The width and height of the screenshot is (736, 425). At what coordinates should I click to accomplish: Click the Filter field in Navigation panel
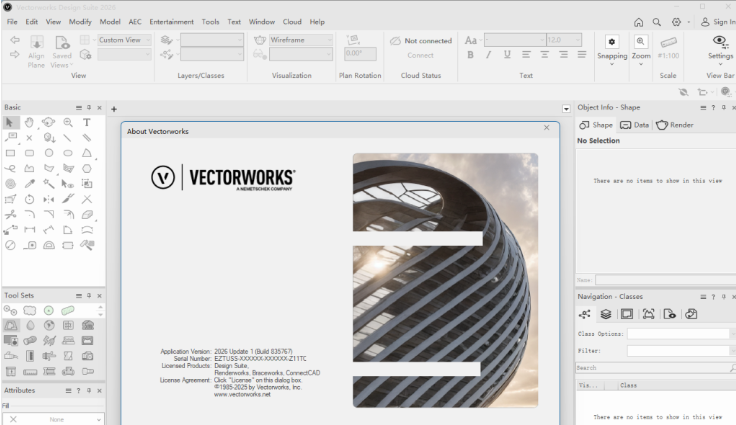pyautogui.click(x=680, y=351)
